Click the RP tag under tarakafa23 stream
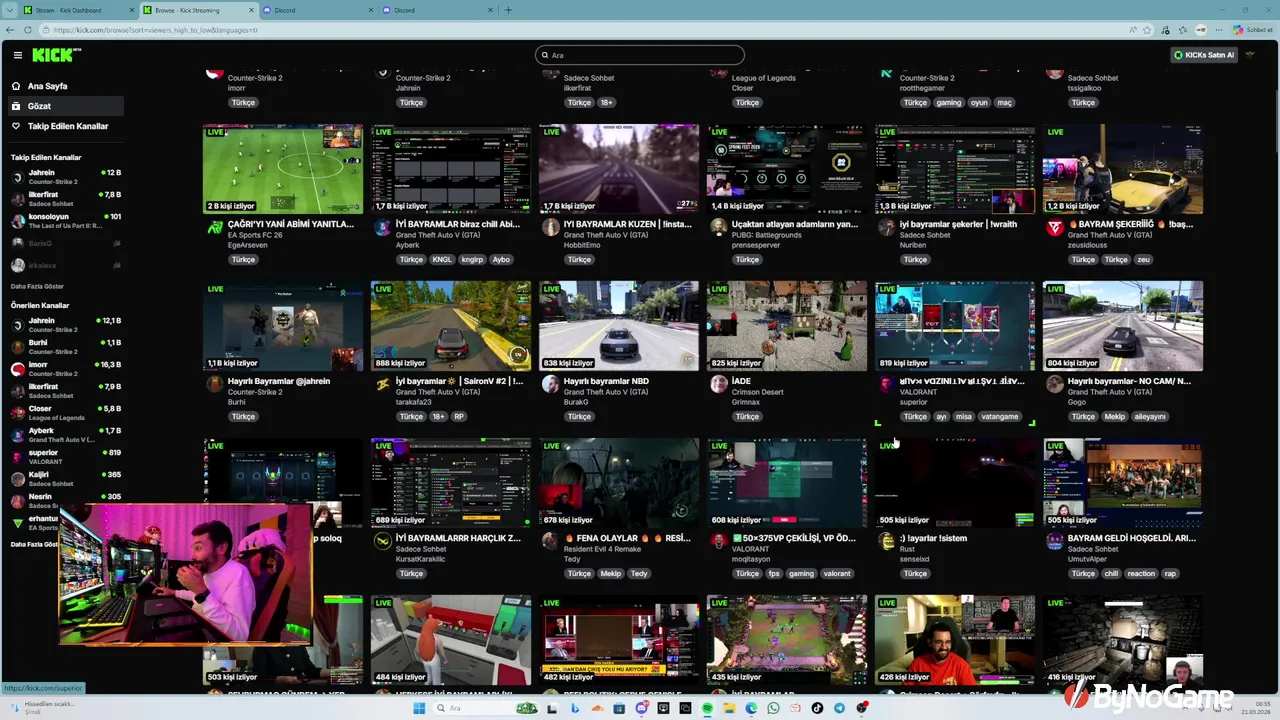The width and height of the screenshot is (1280, 720). (459, 417)
